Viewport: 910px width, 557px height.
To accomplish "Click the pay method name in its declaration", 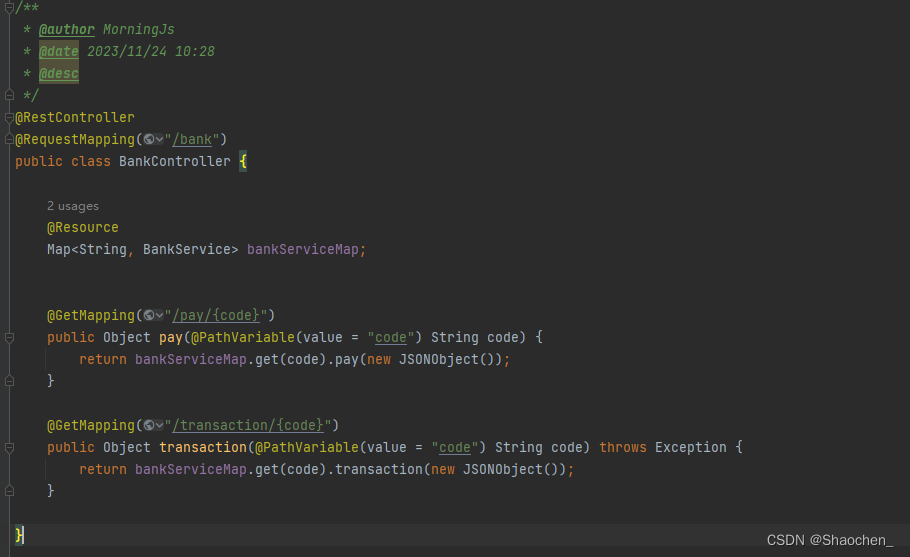I will [171, 337].
